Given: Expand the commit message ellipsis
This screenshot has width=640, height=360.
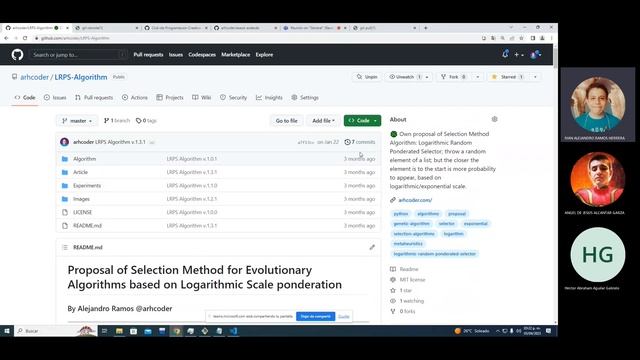Looking at the screenshot, I should (152, 142).
